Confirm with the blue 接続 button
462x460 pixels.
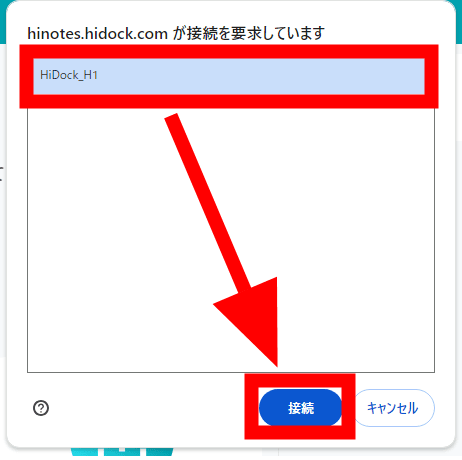(x=300, y=407)
